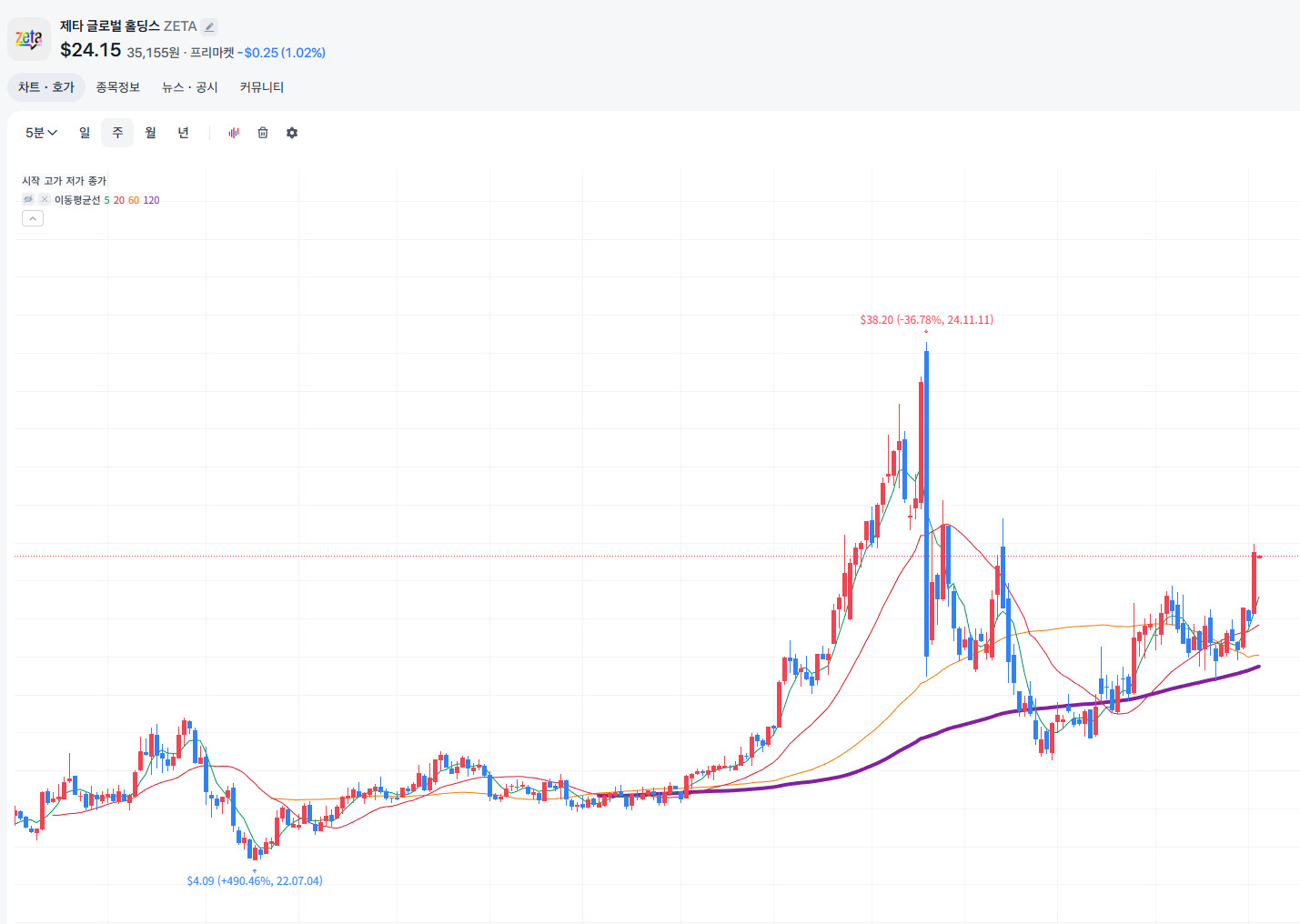Click the $38.20 high price marker
This screenshot has width=1300, height=924.
coord(927,320)
